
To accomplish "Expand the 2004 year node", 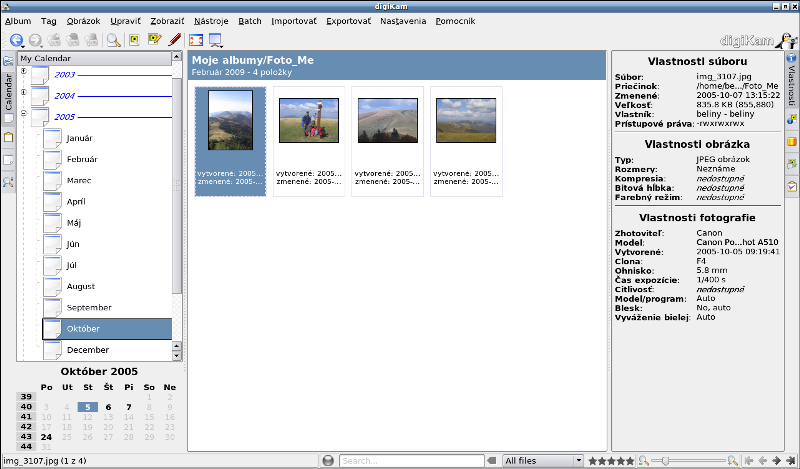I will click(23, 92).
